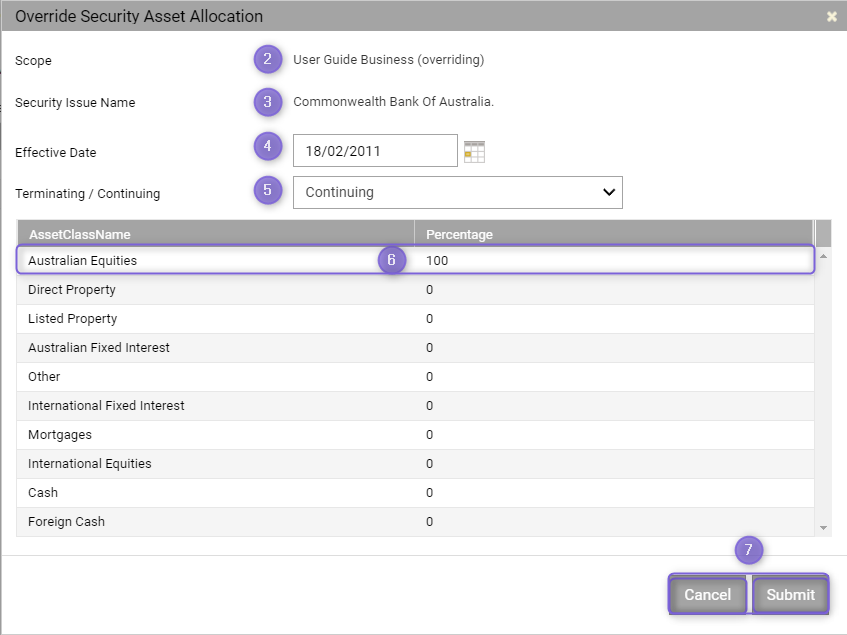The width and height of the screenshot is (847, 635).
Task: Click the Terminating / Continuing label
Action: click(88, 193)
